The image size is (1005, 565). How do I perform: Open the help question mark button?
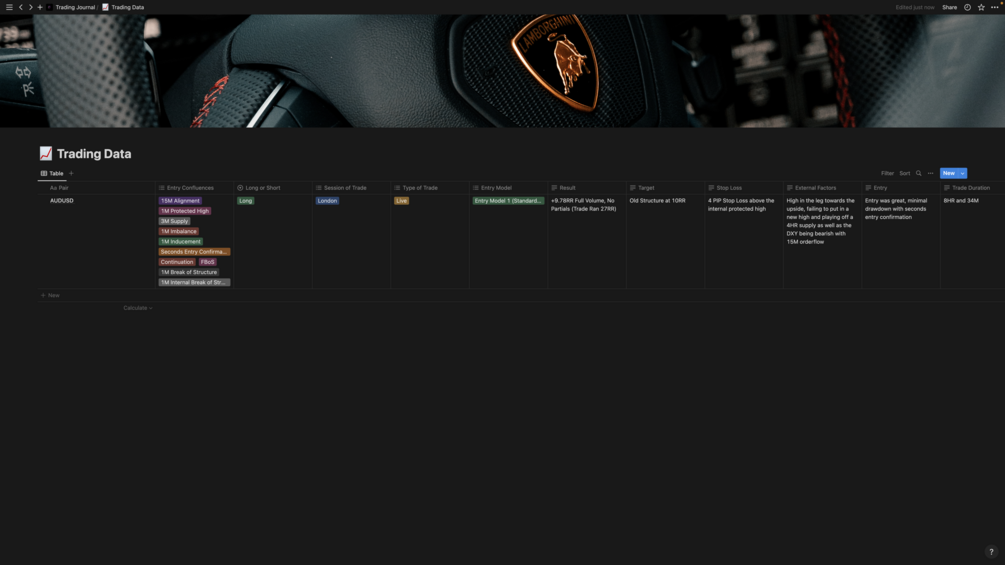coord(991,552)
